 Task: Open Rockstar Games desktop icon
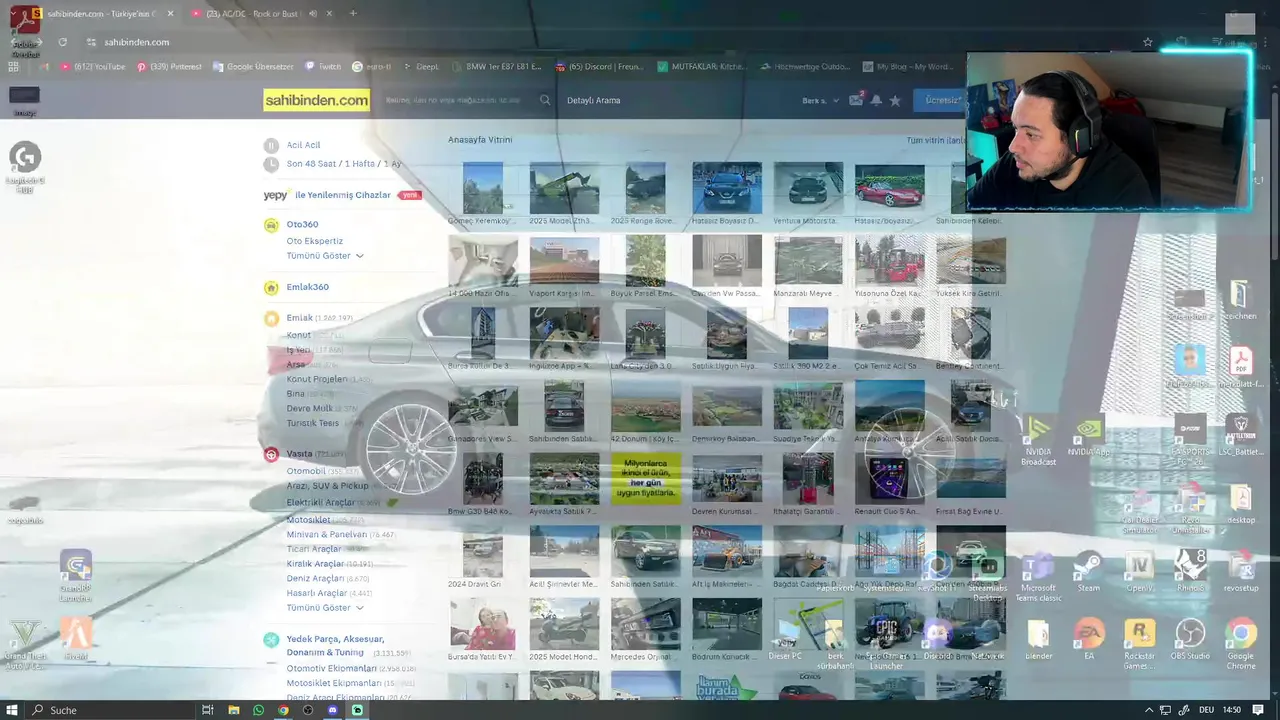click(1139, 644)
